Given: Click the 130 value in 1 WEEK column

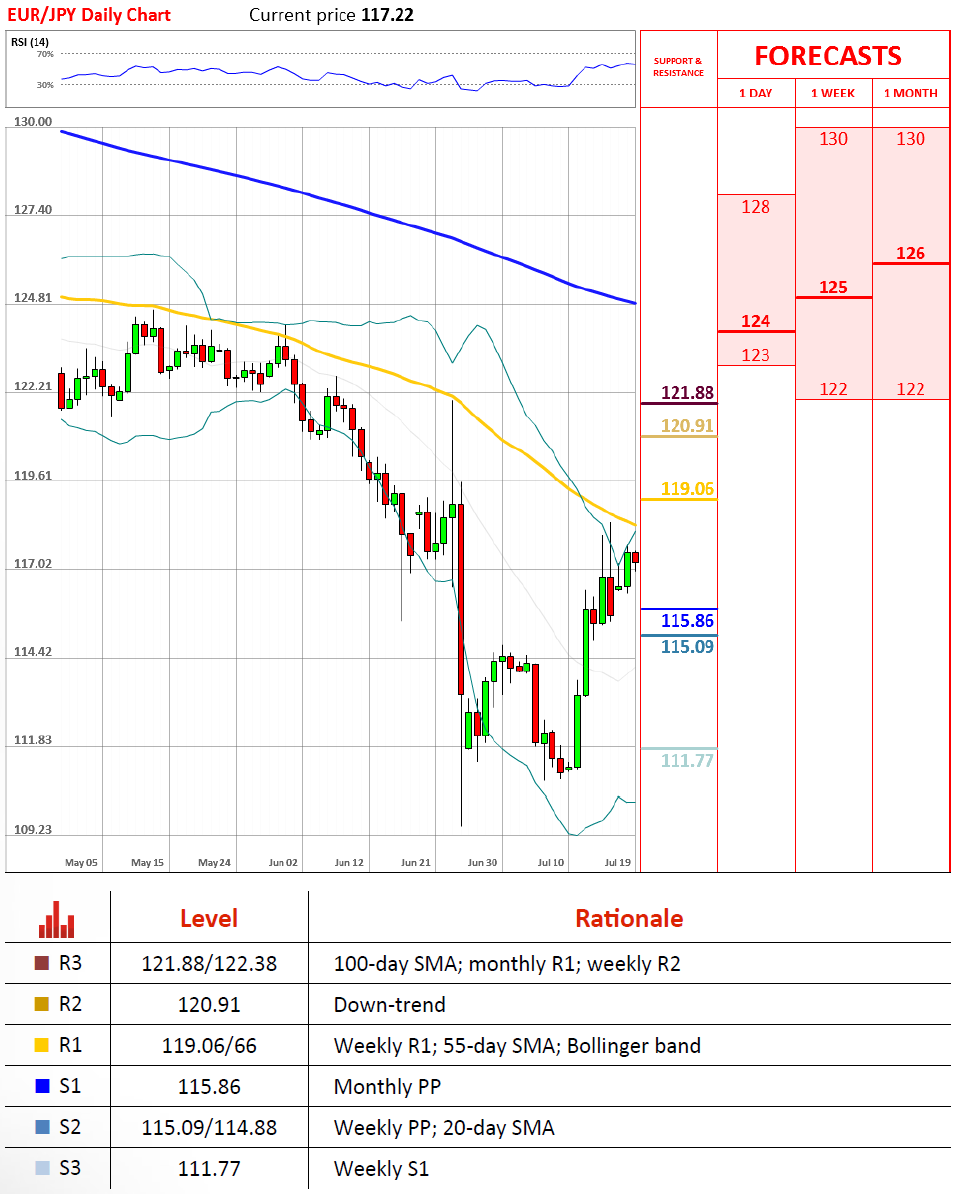Looking at the screenshot, I should [x=833, y=139].
